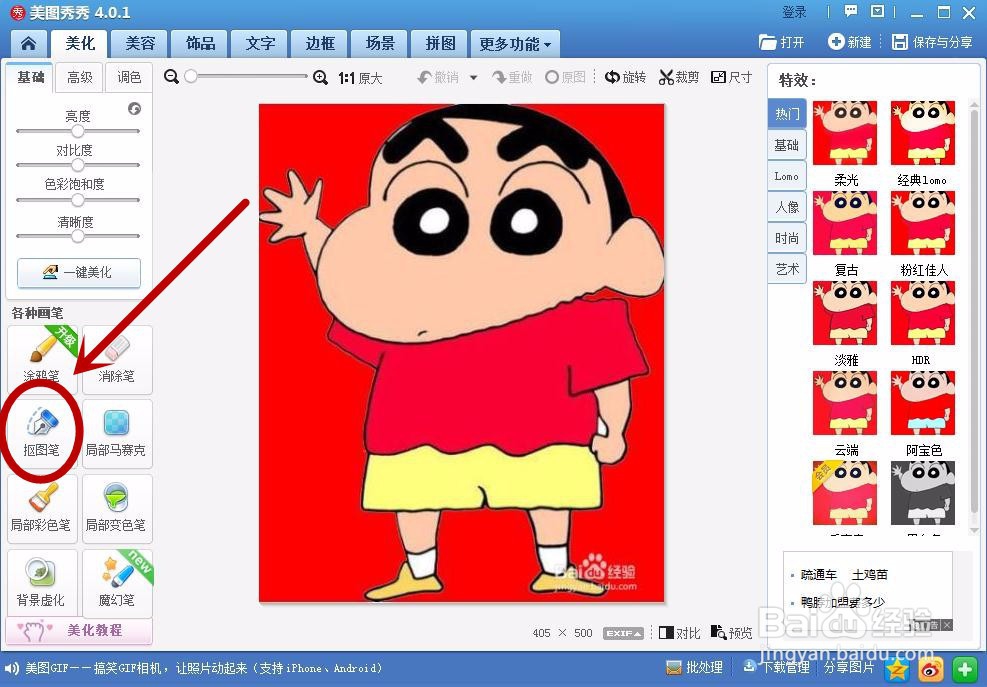This screenshot has height=687, width=987.
Task: Click the 美化教程 tutorial button
Action: tap(79, 630)
